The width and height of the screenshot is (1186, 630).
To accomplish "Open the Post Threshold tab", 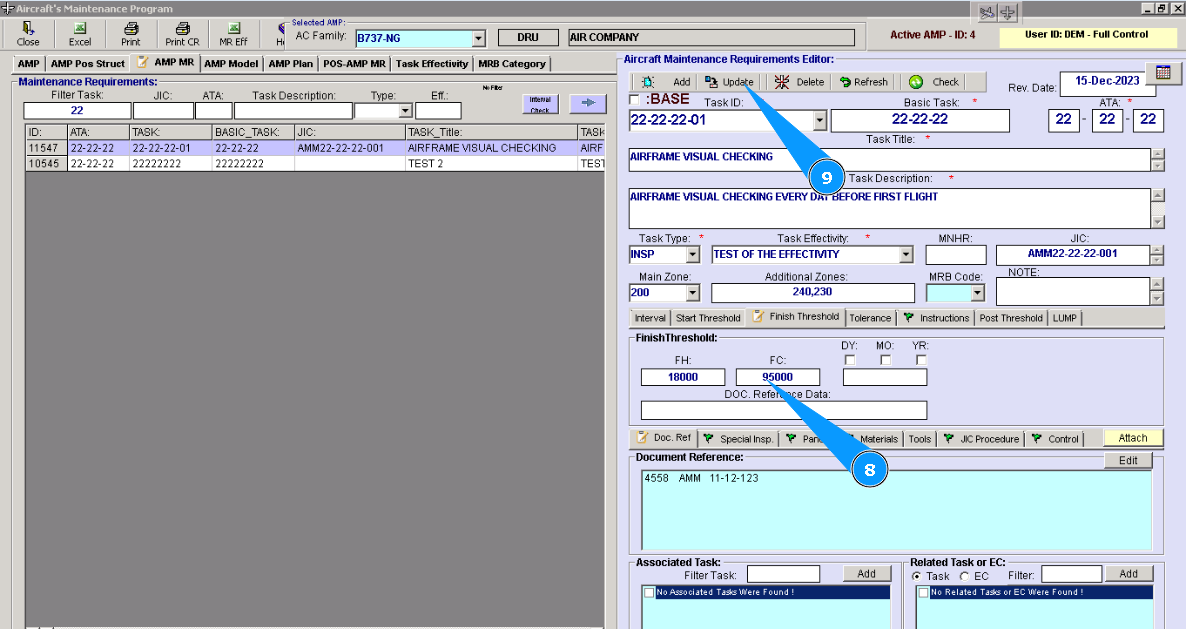I will 1011,318.
